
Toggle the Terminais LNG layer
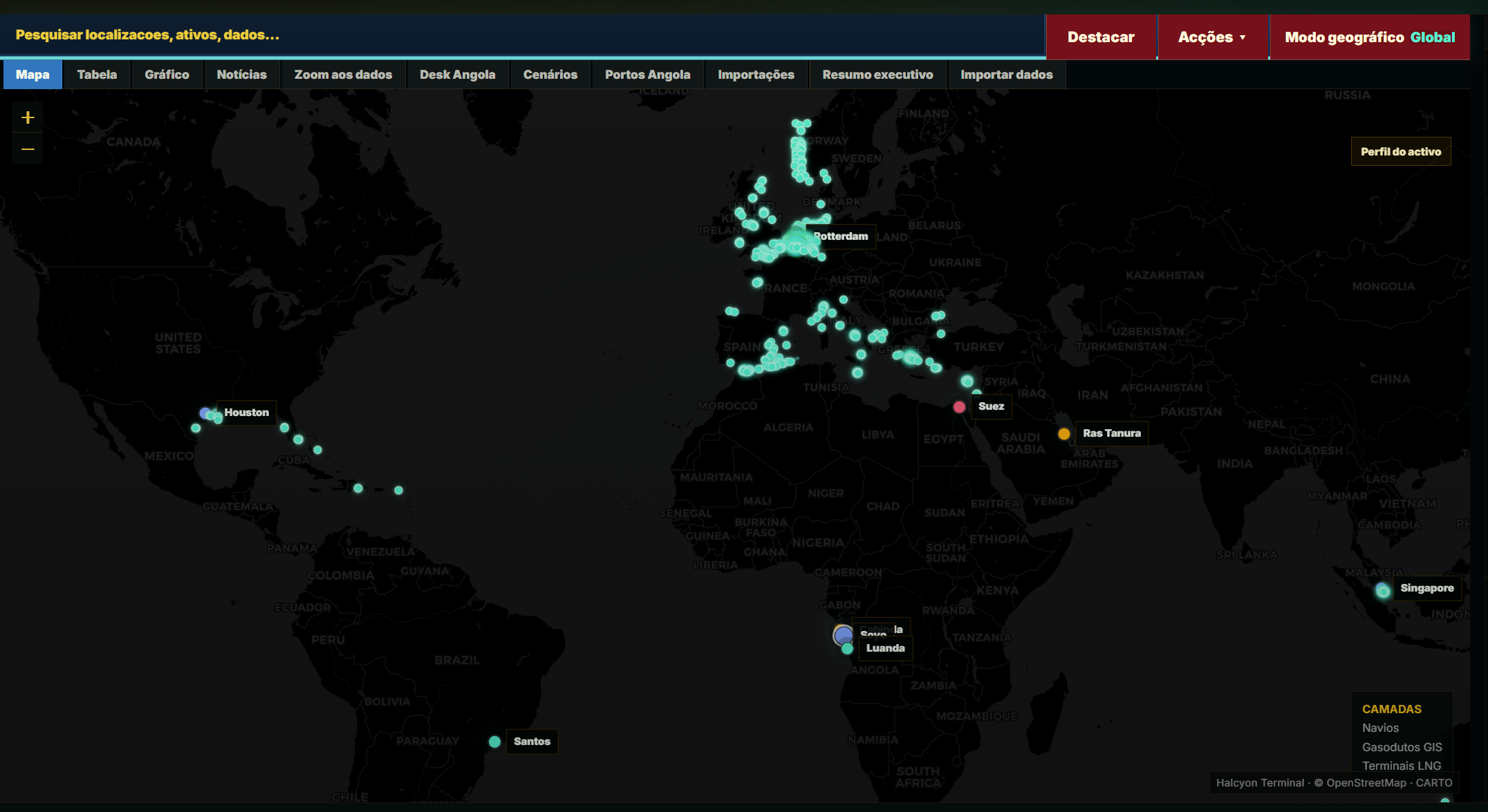coord(1402,766)
